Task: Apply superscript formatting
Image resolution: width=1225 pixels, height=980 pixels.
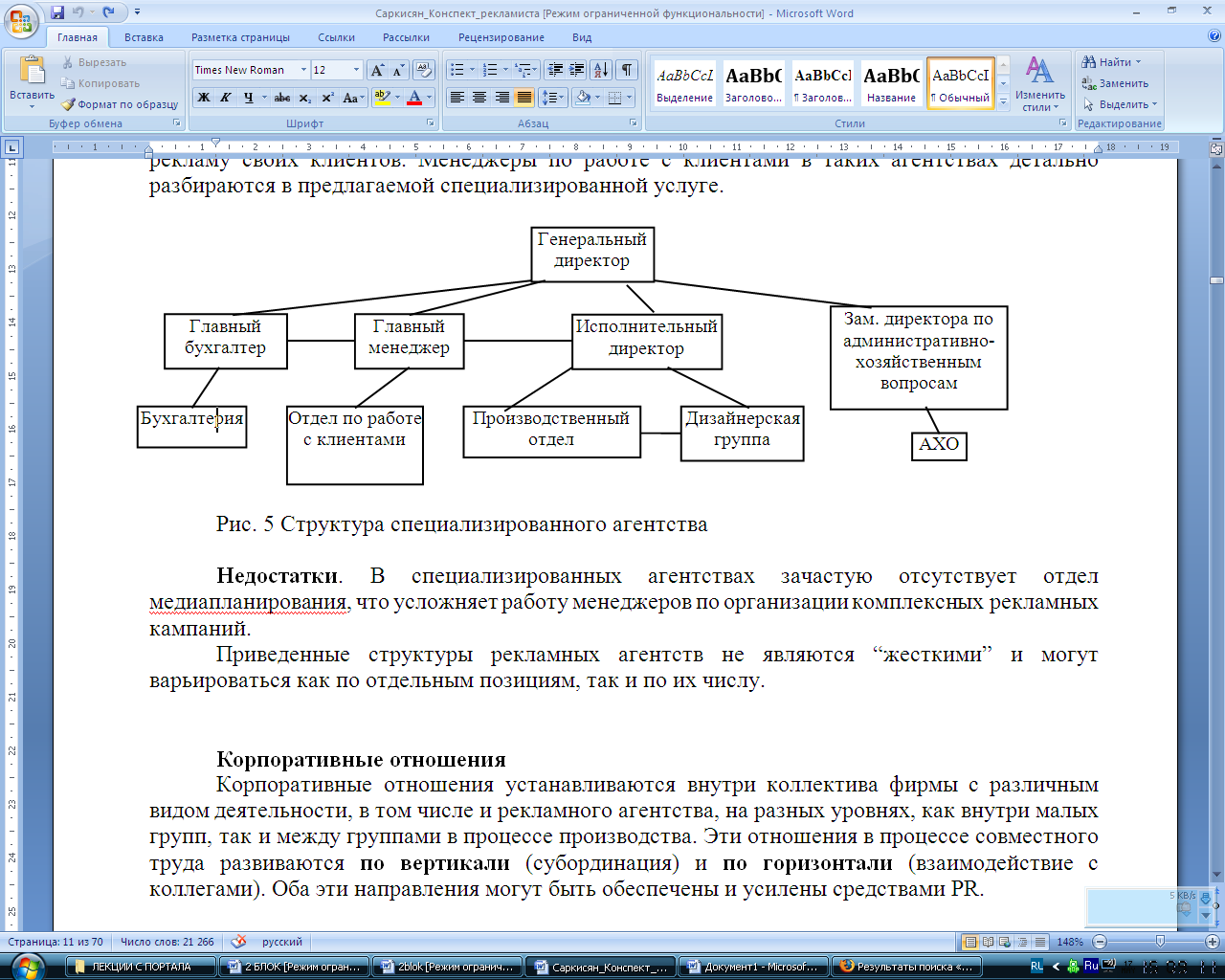Action: pos(327,98)
